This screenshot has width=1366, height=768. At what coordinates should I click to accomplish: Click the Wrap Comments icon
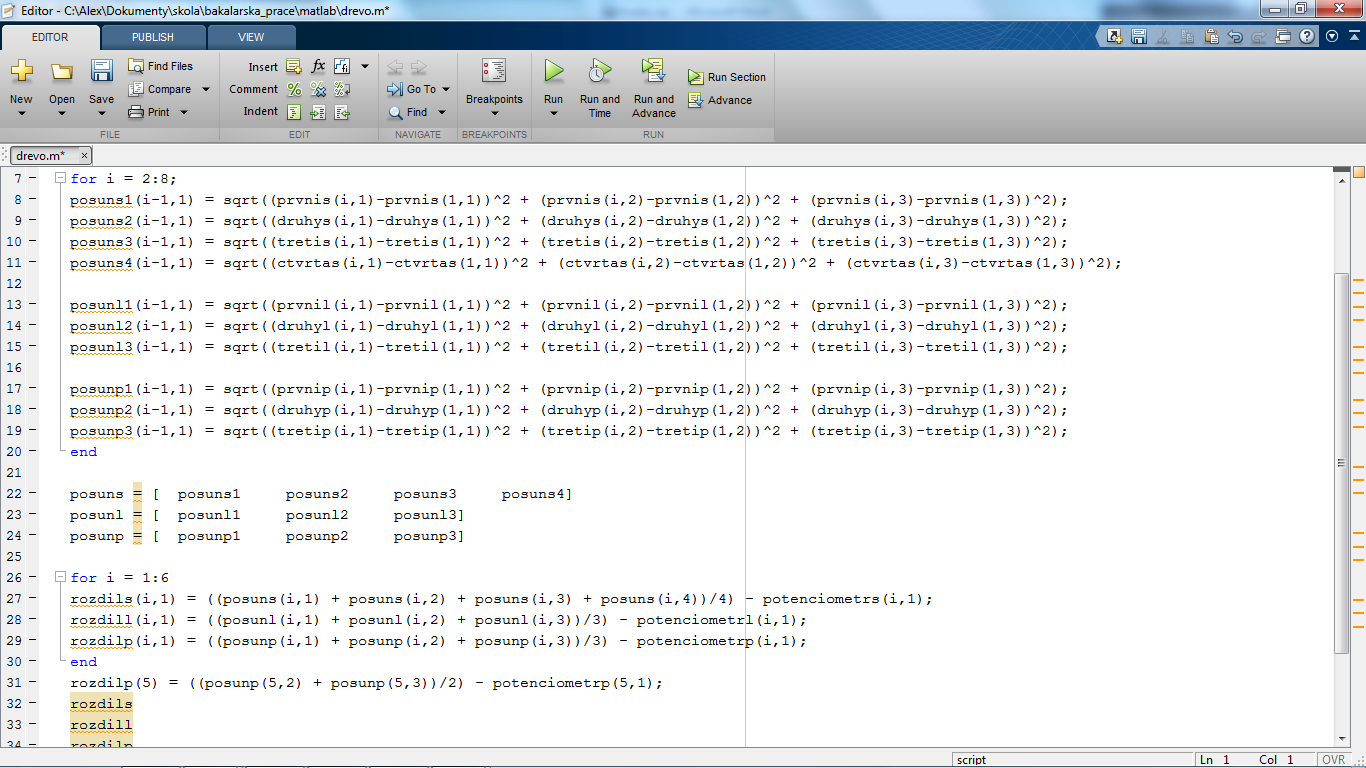[342, 89]
